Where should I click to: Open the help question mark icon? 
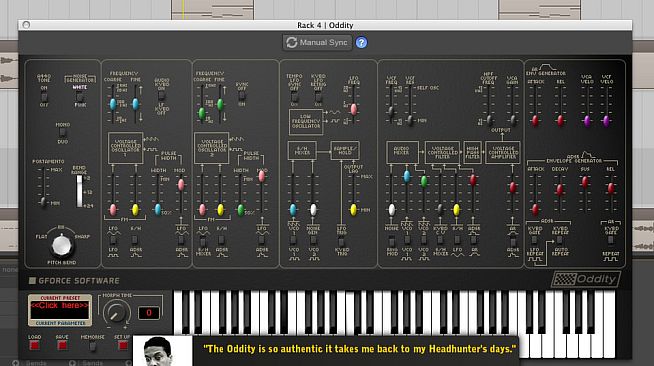(x=361, y=43)
